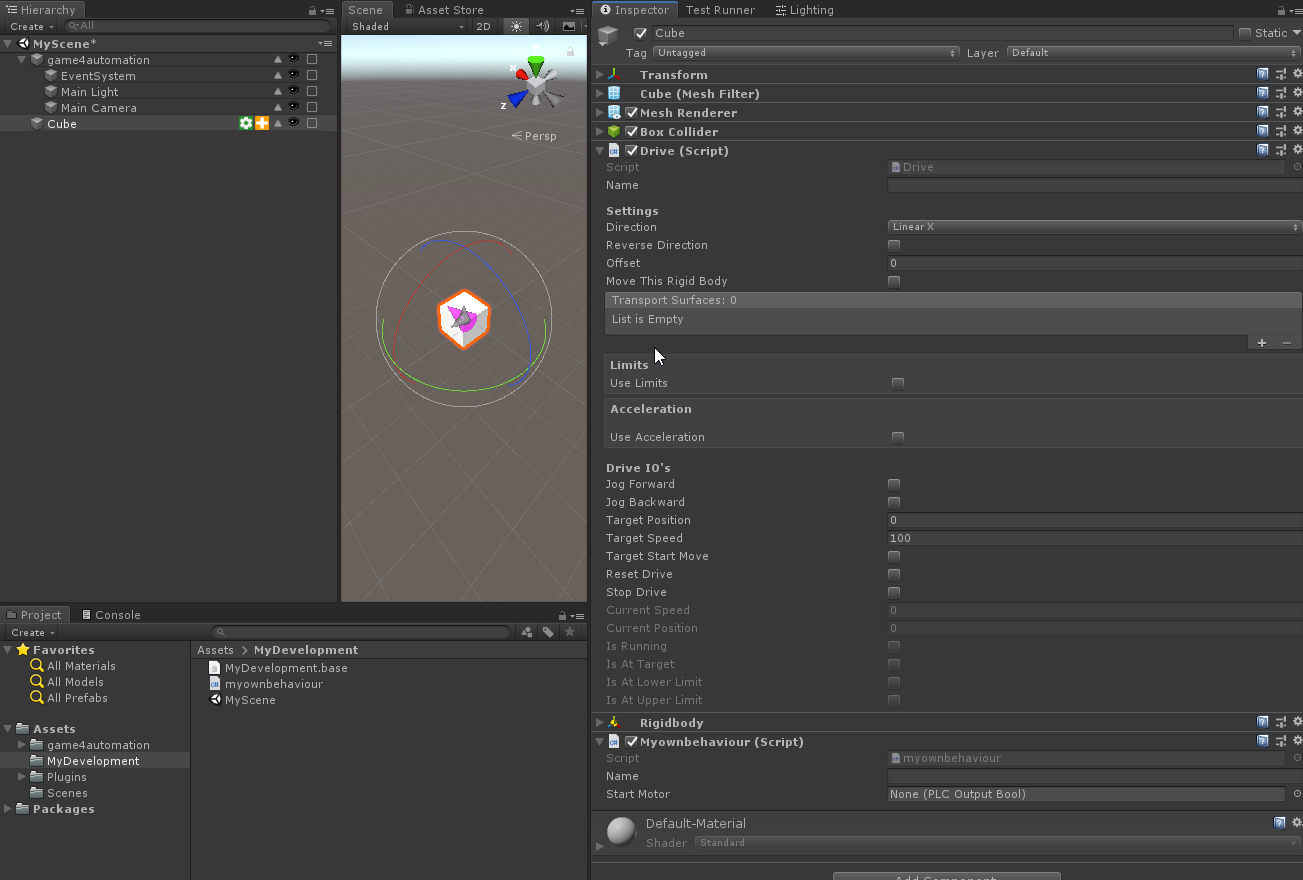Click the green gear icon on Cube
1303x880 pixels.
coord(246,123)
